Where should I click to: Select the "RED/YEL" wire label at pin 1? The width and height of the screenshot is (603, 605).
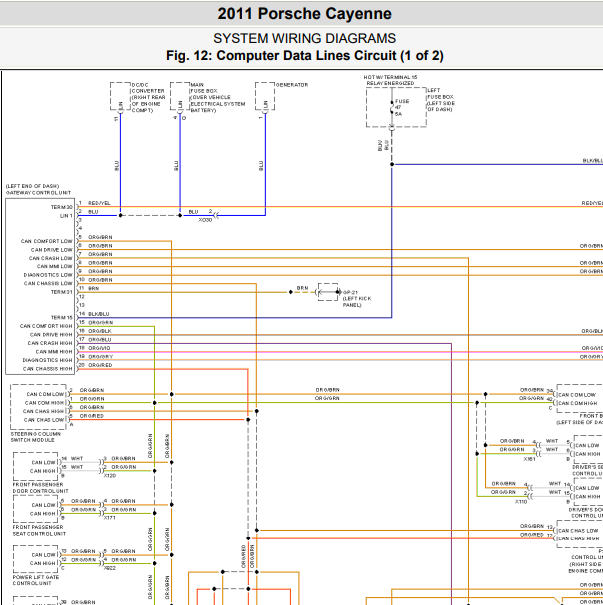99,203
